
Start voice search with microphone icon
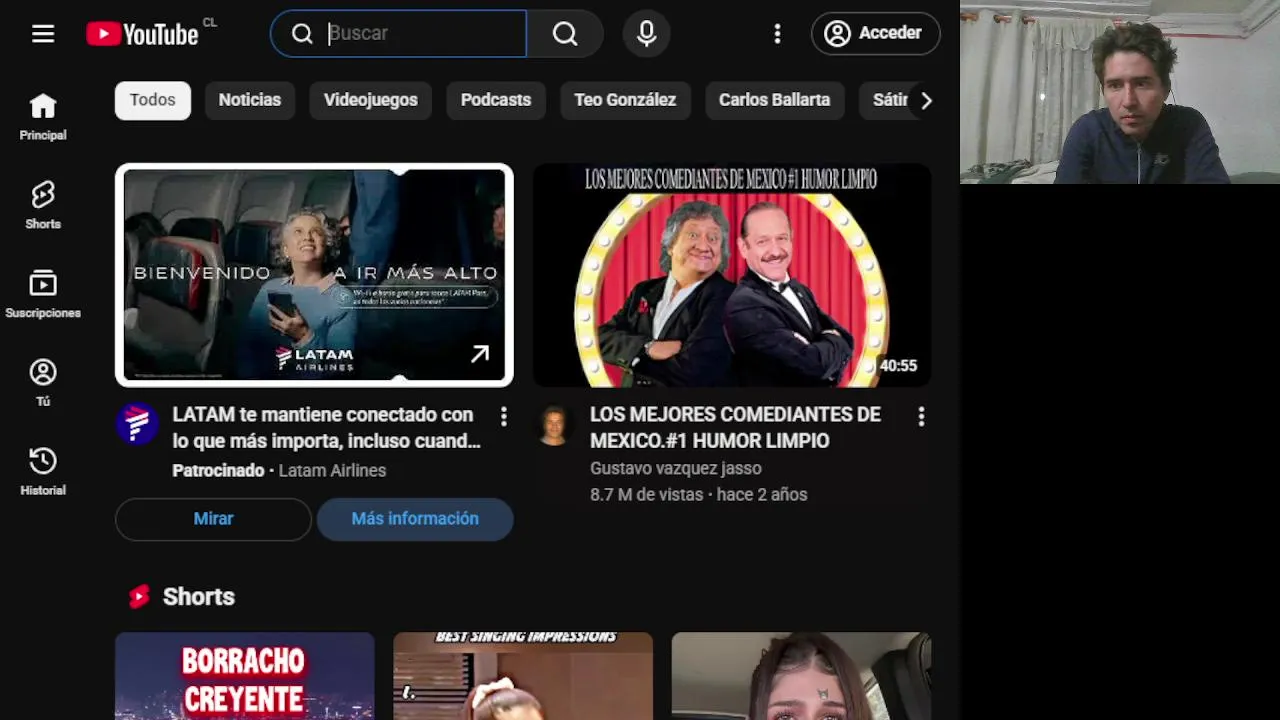[647, 34]
